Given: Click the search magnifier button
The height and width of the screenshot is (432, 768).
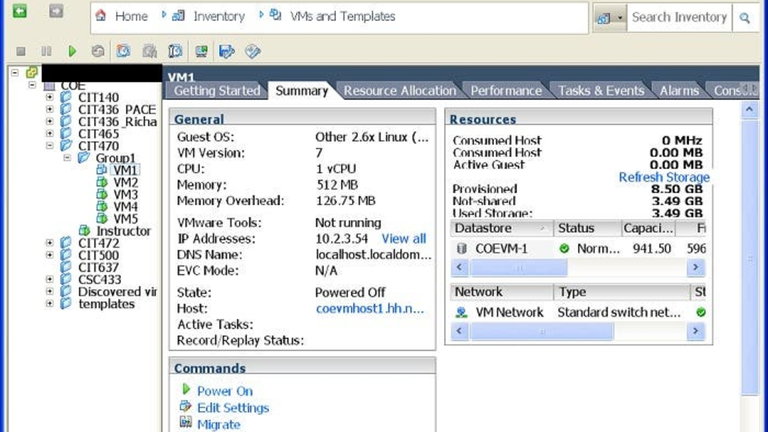Looking at the screenshot, I should (745, 18).
